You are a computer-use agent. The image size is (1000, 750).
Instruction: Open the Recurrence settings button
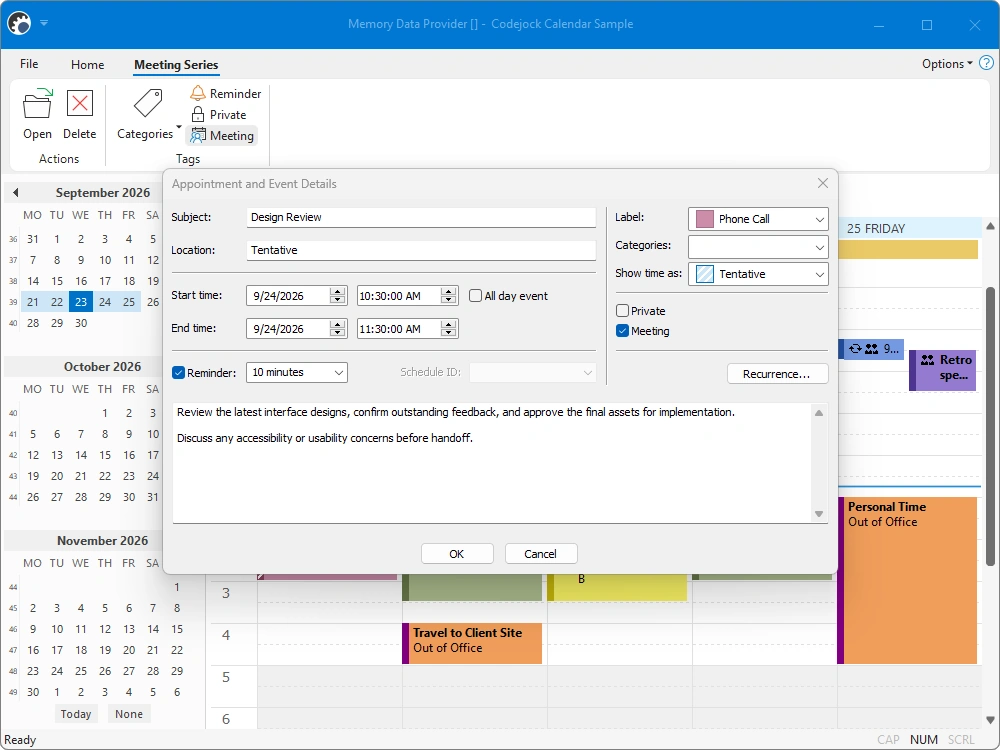777,374
